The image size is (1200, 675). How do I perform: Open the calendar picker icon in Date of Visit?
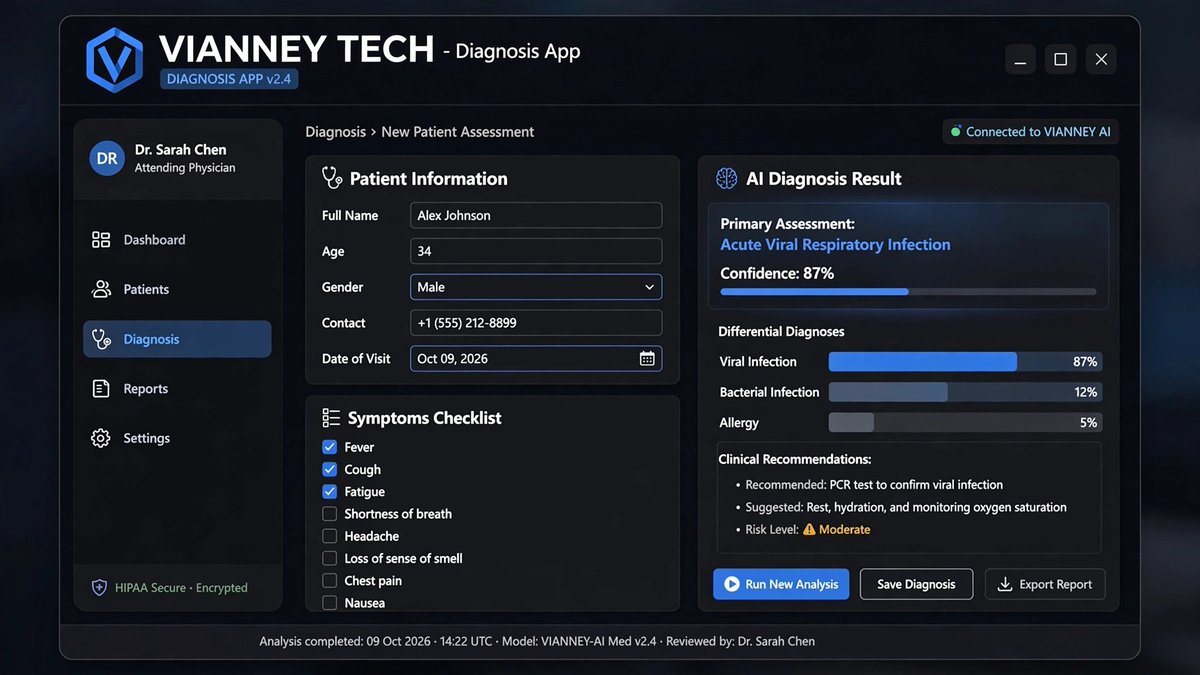[647, 358]
